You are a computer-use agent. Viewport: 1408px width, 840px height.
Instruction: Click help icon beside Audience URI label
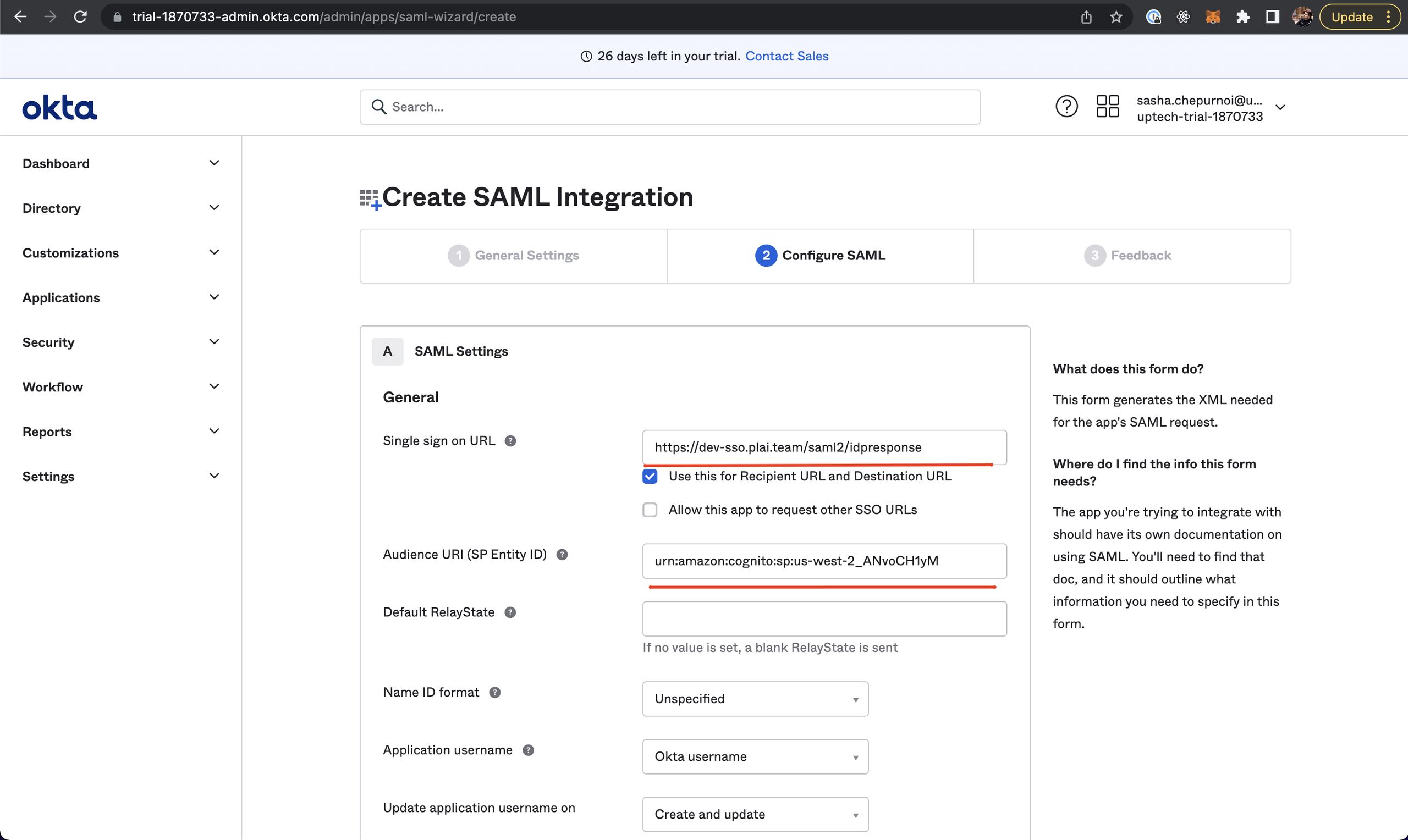562,555
